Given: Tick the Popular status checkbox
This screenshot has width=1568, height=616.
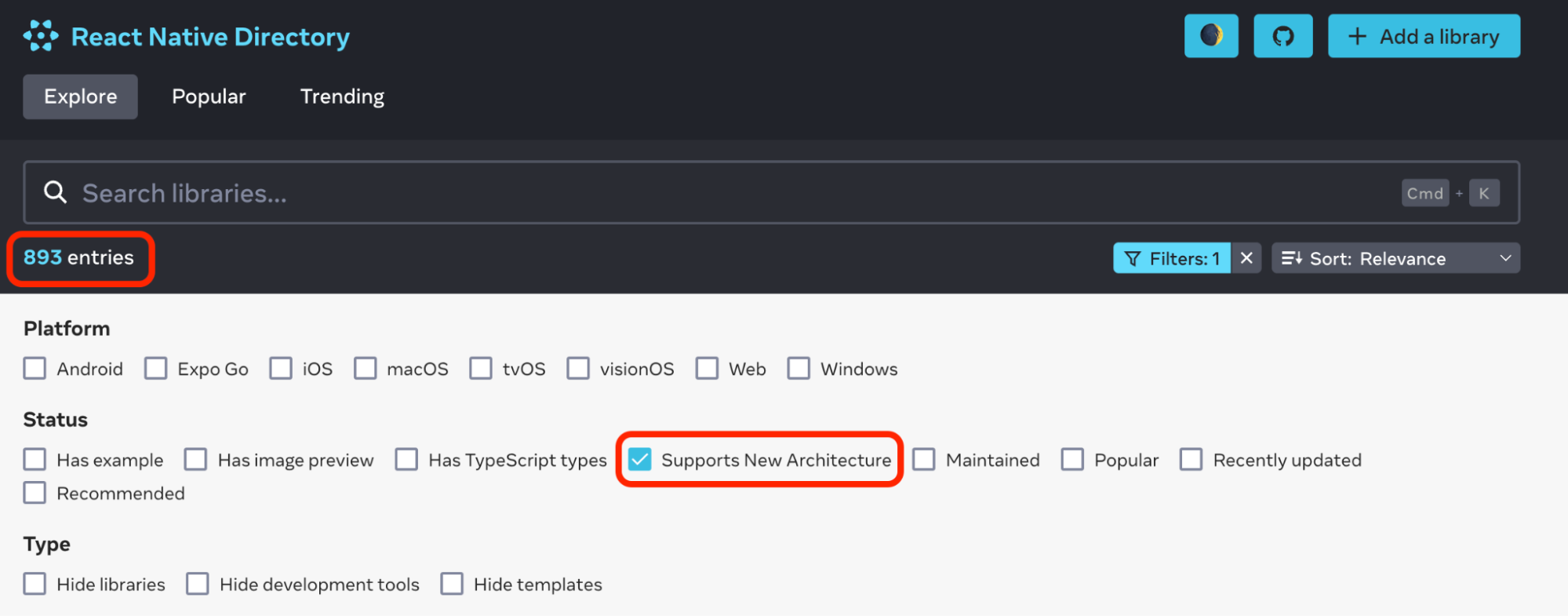Looking at the screenshot, I should coord(1072,459).
